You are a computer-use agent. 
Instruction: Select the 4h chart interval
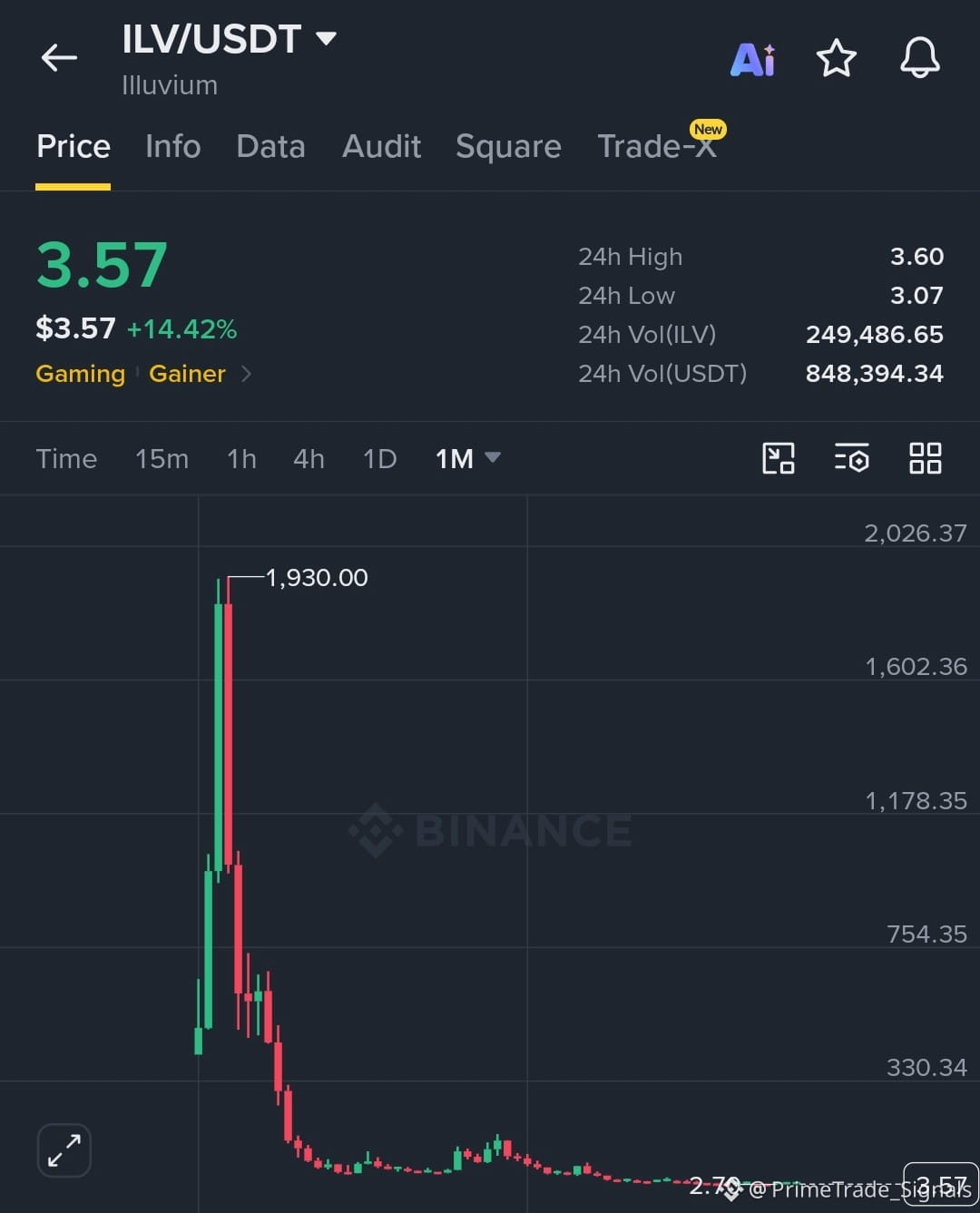tap(309, 459)
